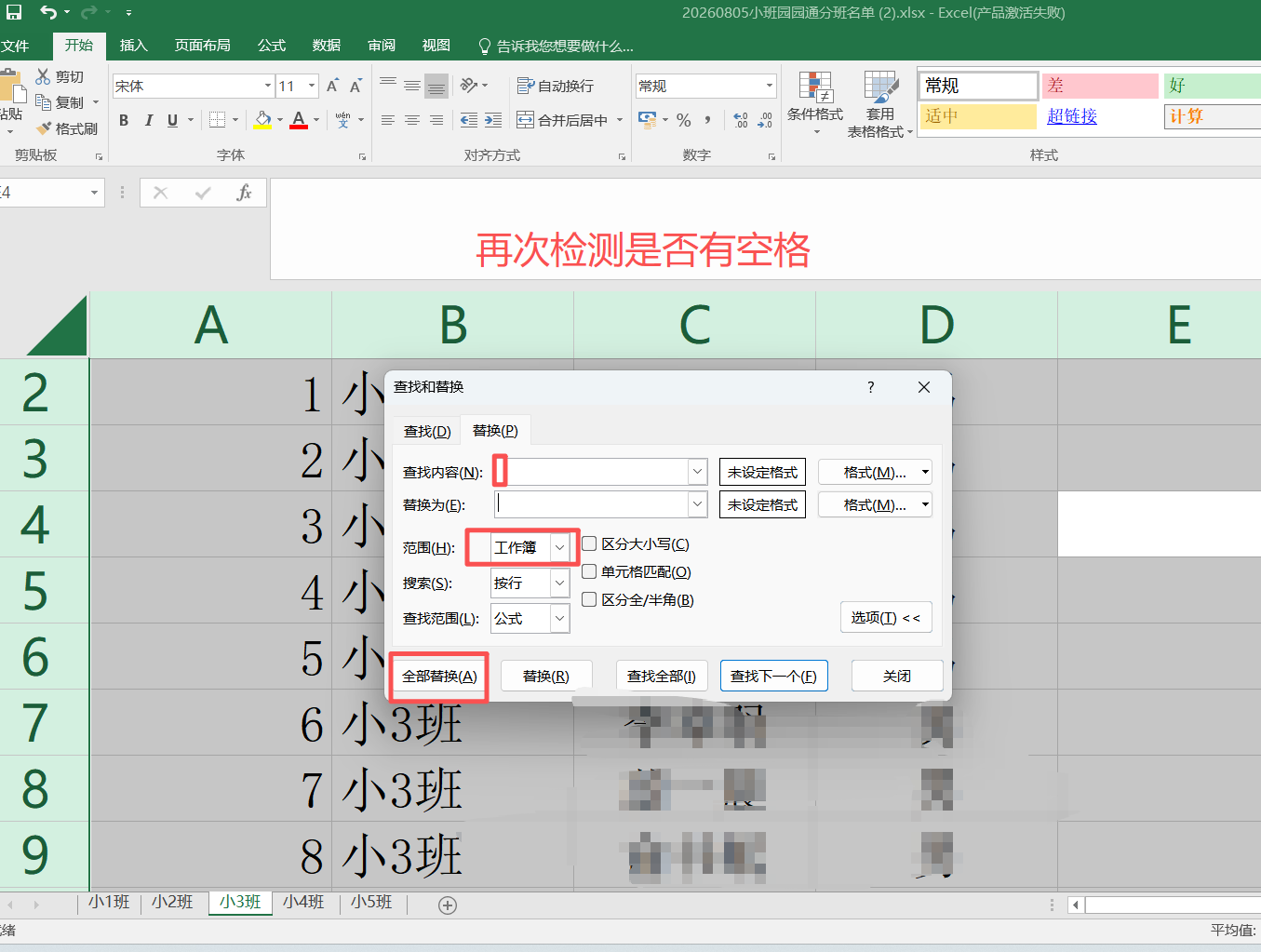This screenshot has height=952, width=1261.
Task: Select column B header
Action: pyautogui.click(x=453, y=325)
